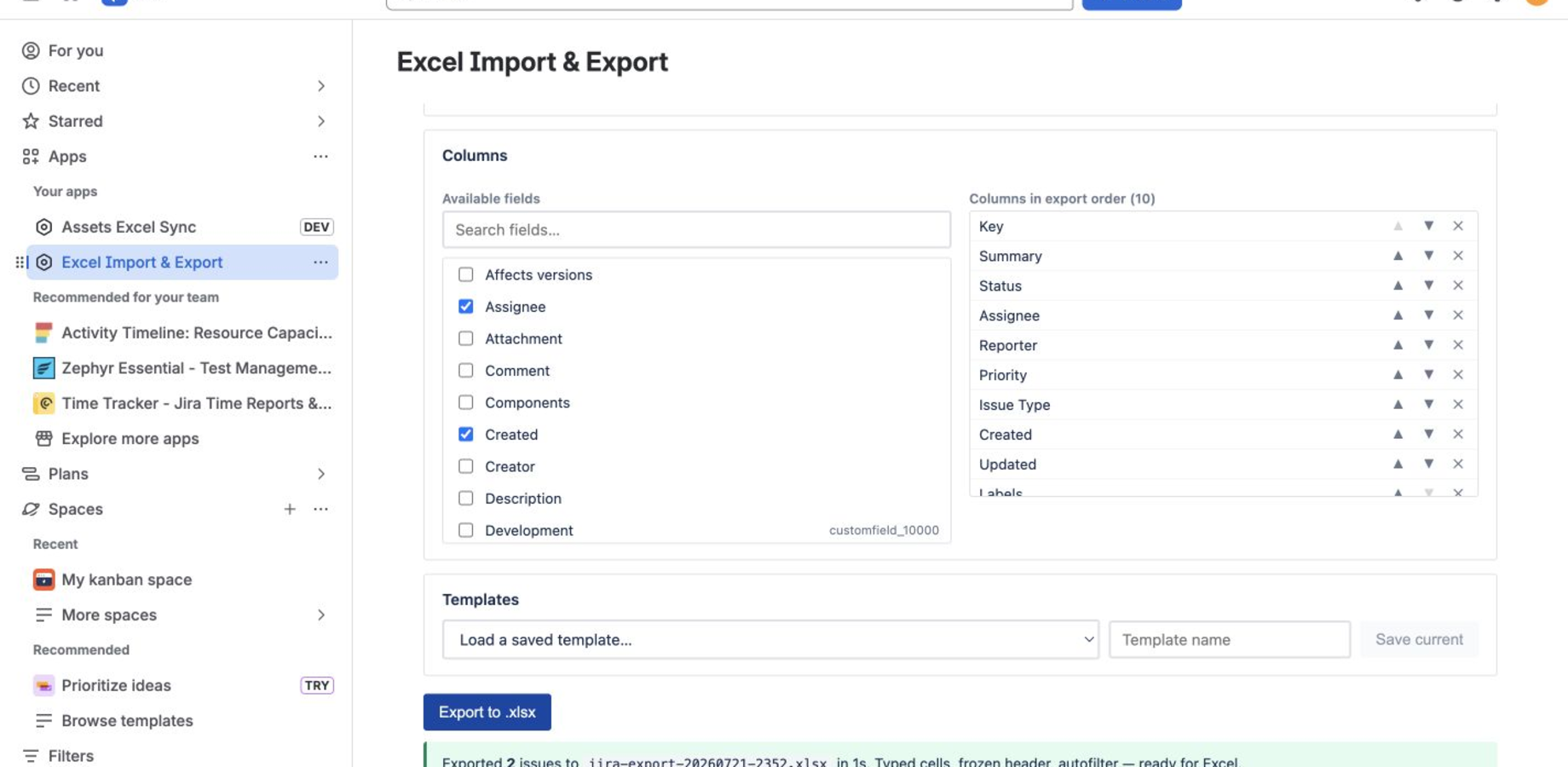Expand the Recent menu chevron
This screenshot has width=1568, height=767.
click(x=321, y=86)
